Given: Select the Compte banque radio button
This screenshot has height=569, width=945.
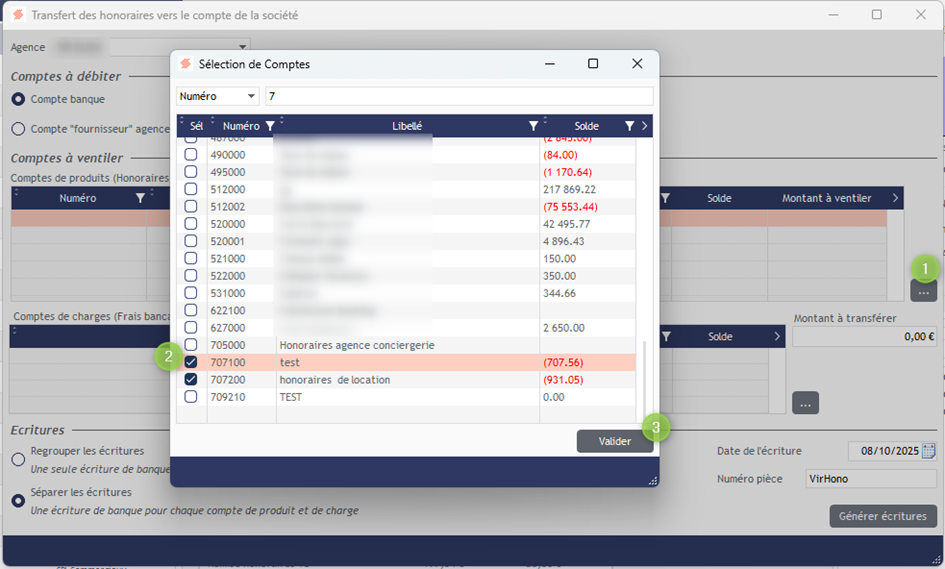Looking at the screenshot, I should [18, 99].
